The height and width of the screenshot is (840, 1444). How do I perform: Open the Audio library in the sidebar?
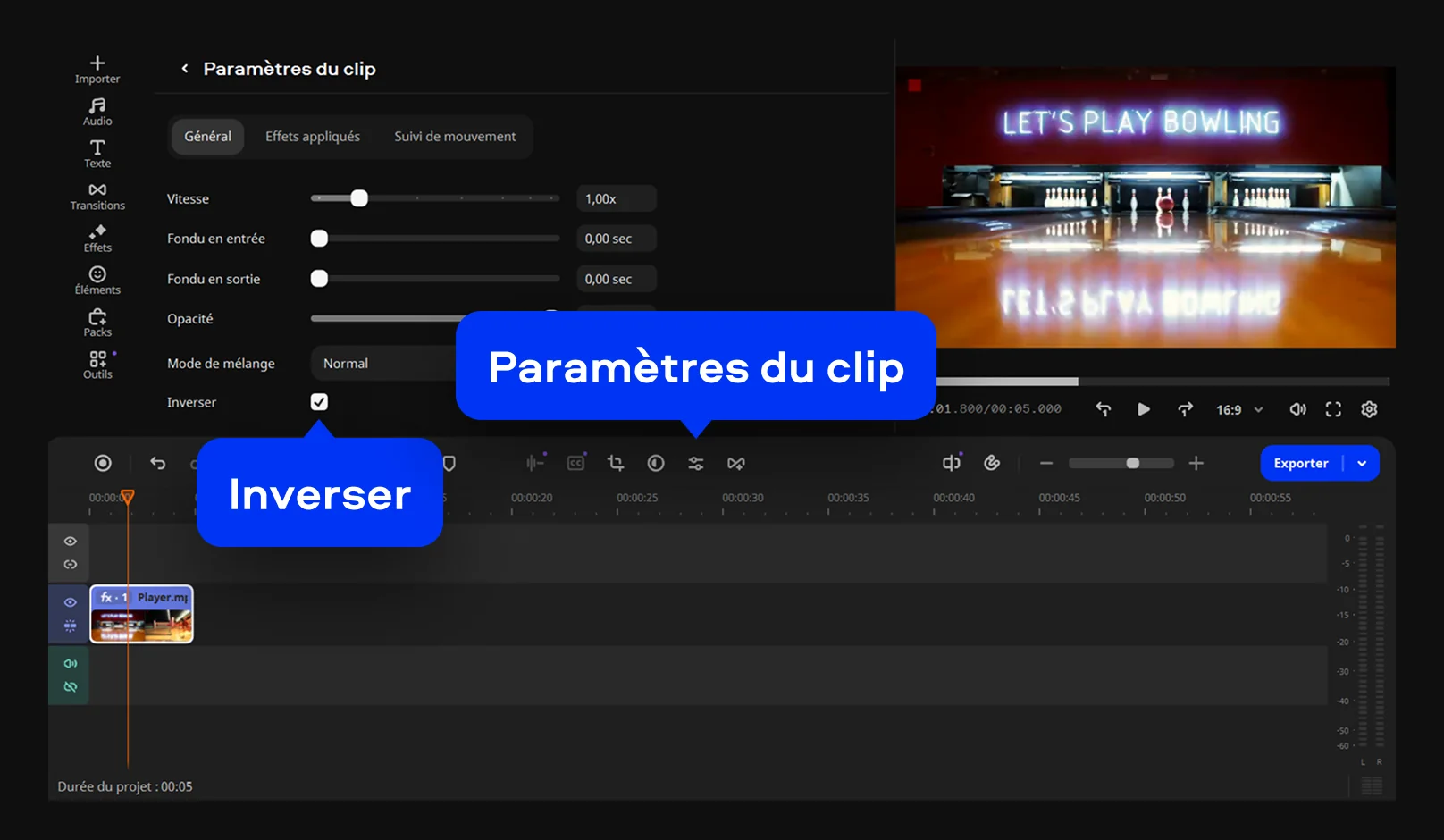pyautogui.click(x=97, y=112)
